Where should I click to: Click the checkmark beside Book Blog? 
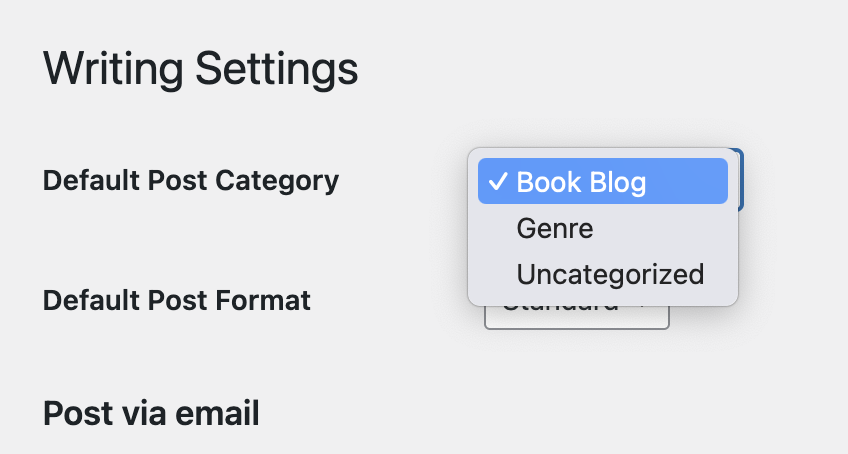tap(497, 182)
